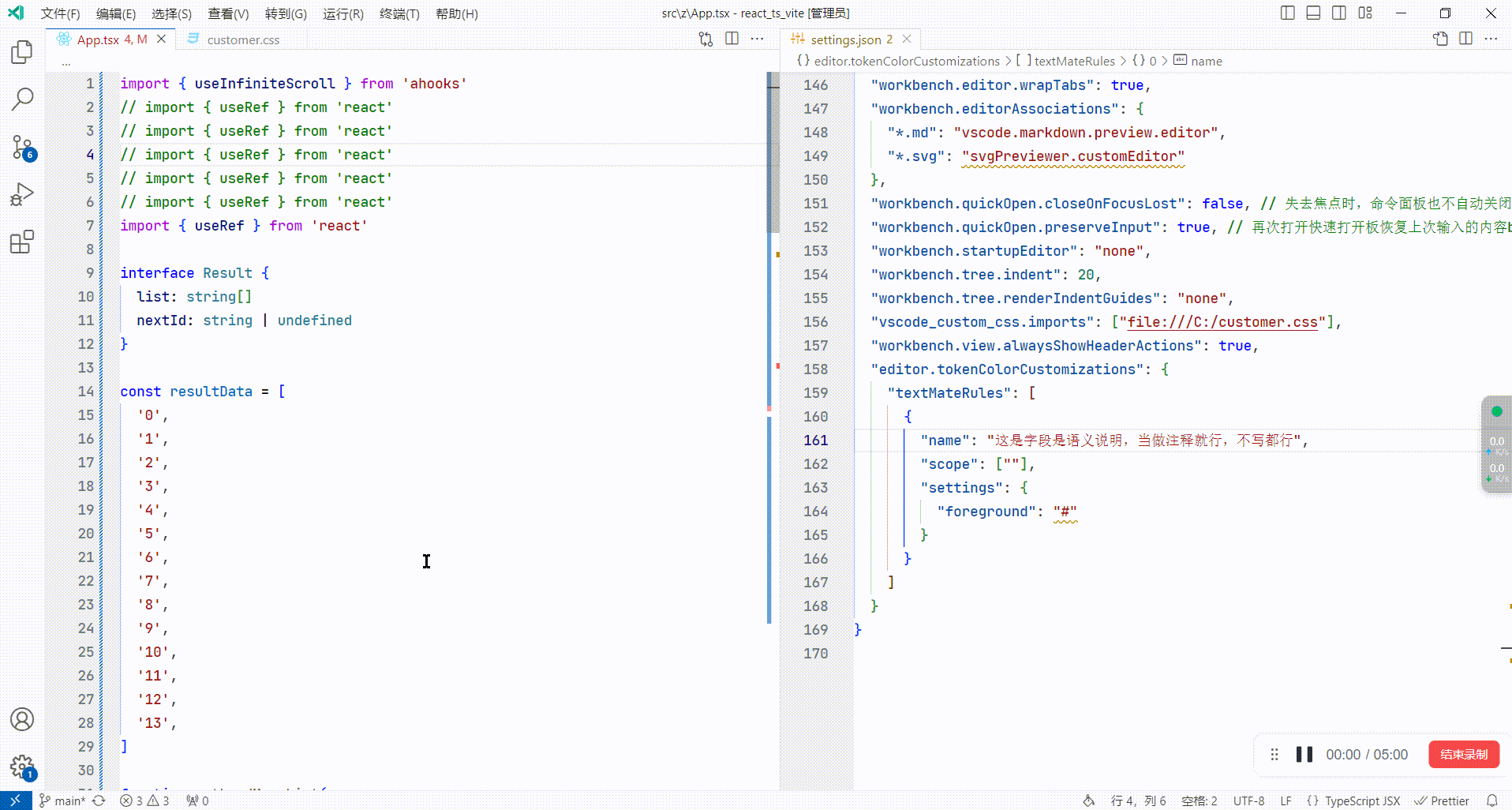The height and width of the screenshot is (810, 1512).
Task: Toggle the secondary side bar layout button
Action: click(1339, 13)
